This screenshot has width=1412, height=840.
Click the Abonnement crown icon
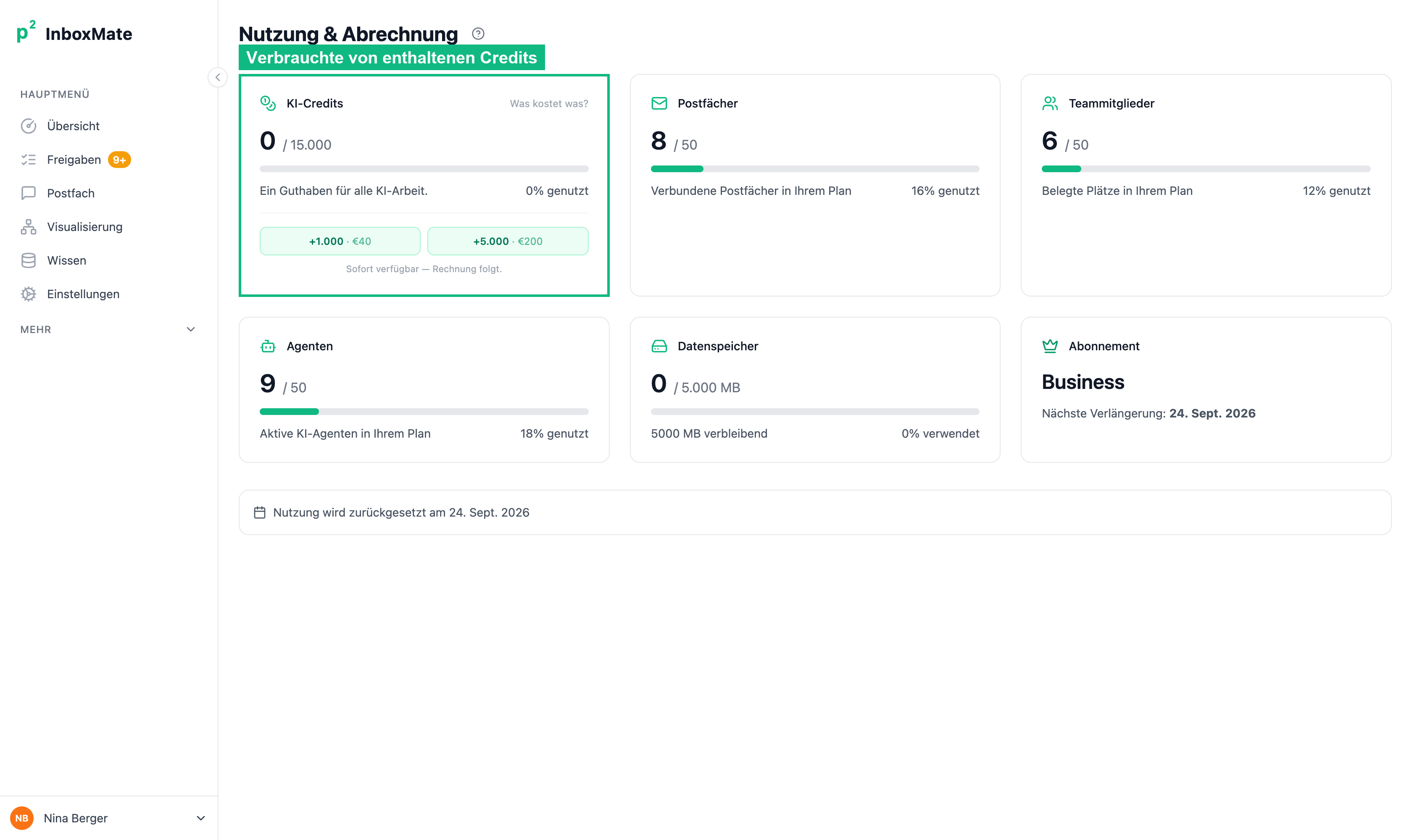1050,346
